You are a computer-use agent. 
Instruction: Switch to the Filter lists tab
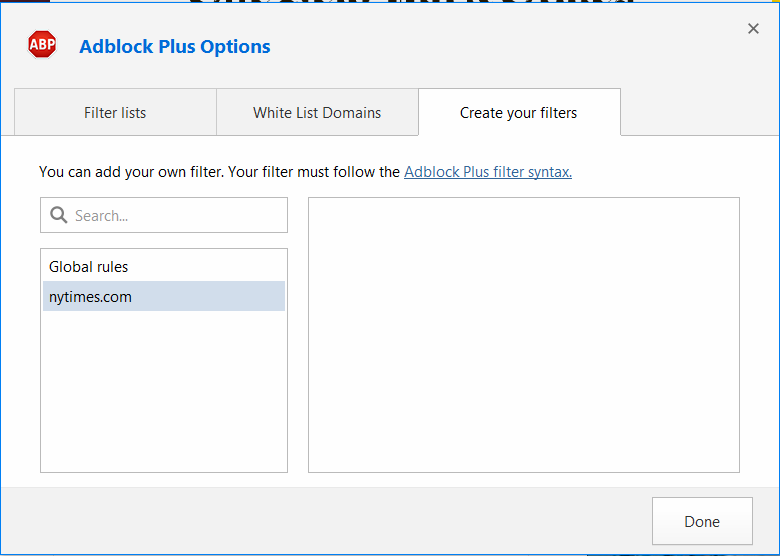(115, 112)
